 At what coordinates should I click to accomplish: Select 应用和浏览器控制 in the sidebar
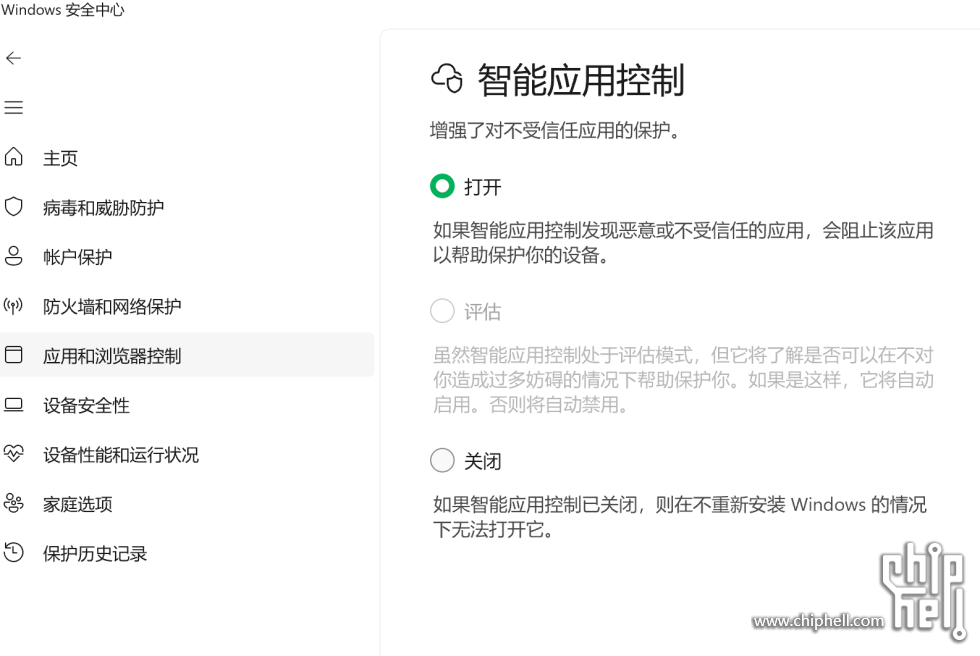[187, 355]
